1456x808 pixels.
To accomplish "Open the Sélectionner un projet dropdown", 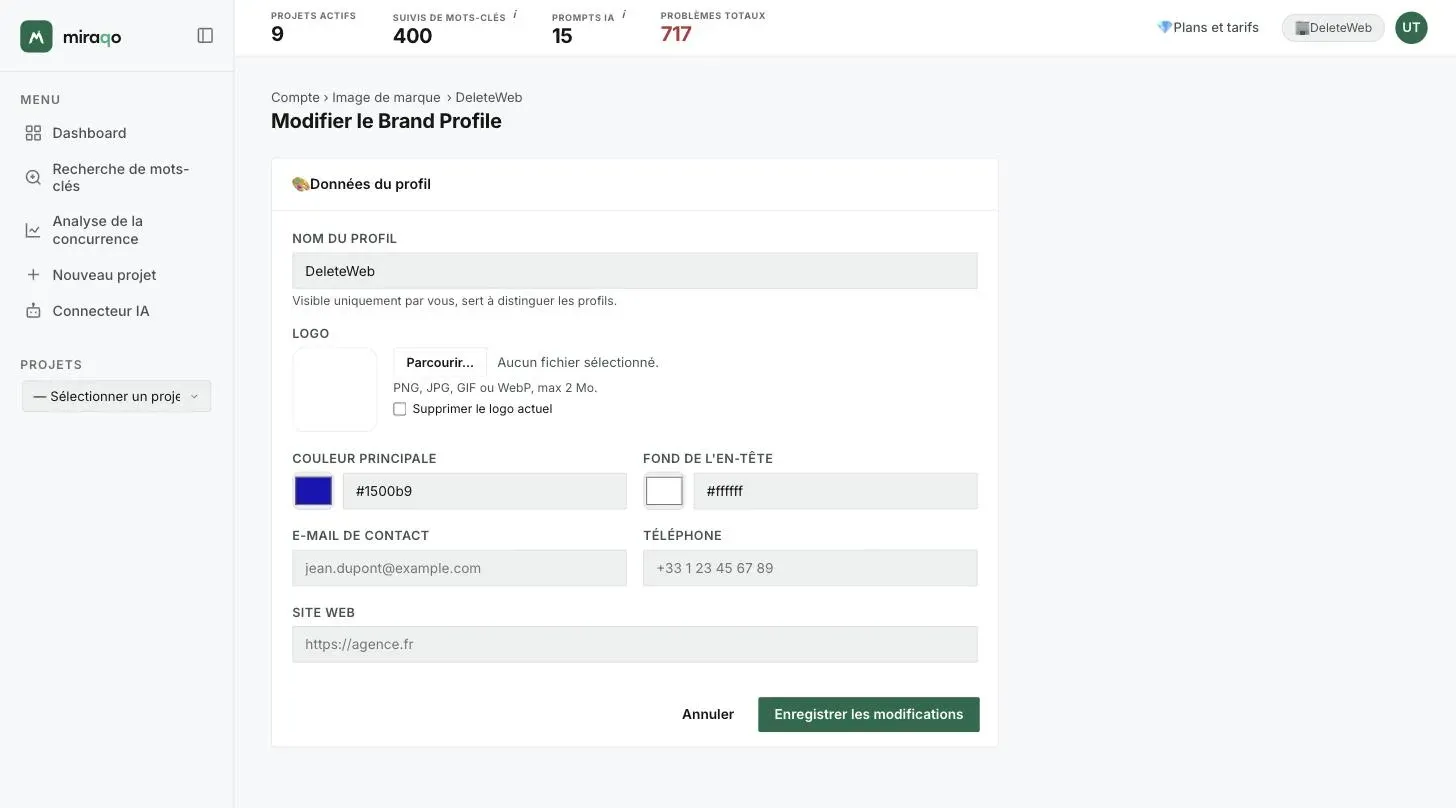I will tap(116, 396).
